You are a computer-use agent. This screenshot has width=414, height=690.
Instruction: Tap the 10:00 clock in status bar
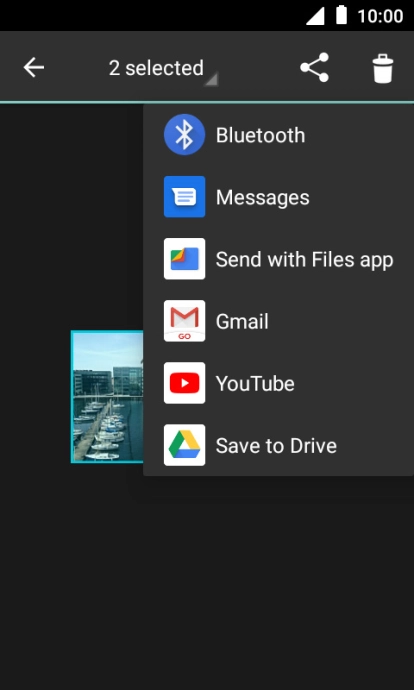pyautogui.click(x=380, y=16)
